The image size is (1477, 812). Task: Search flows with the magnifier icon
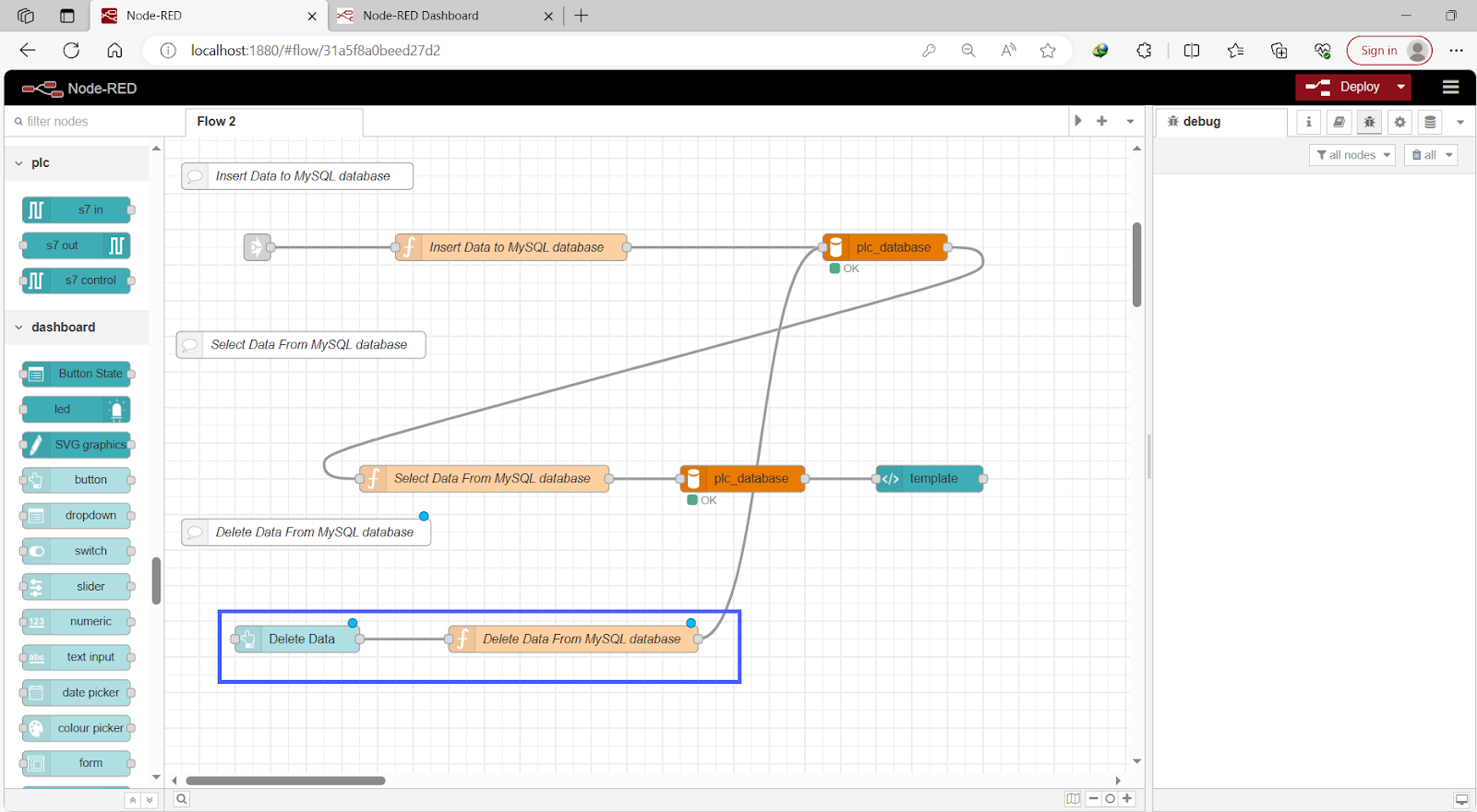(182, 799)
